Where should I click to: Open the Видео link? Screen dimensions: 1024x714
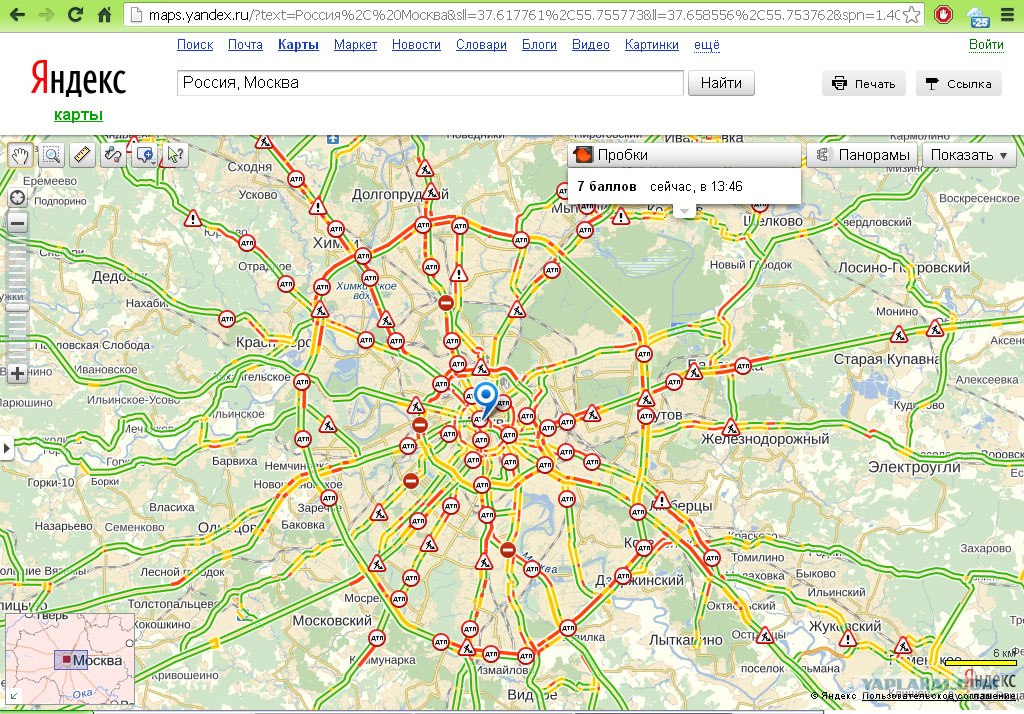click(x=590, y=44)
